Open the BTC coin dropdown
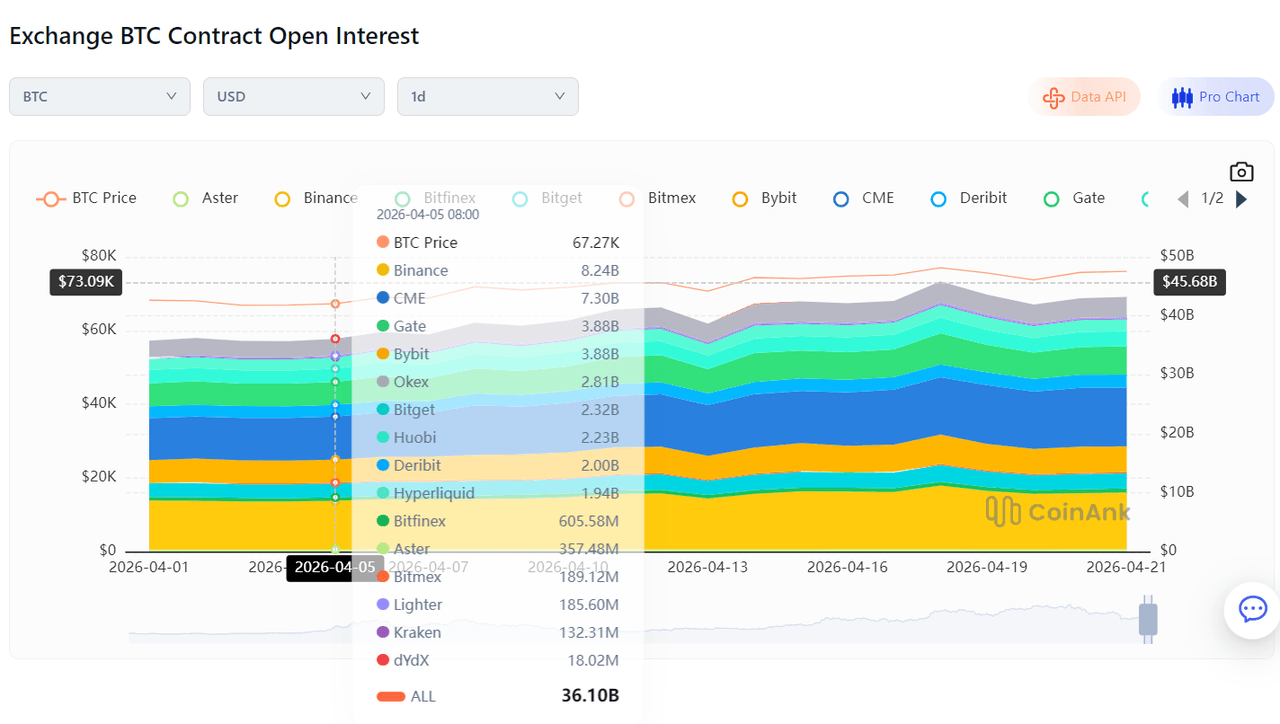 tap(99, 97)
